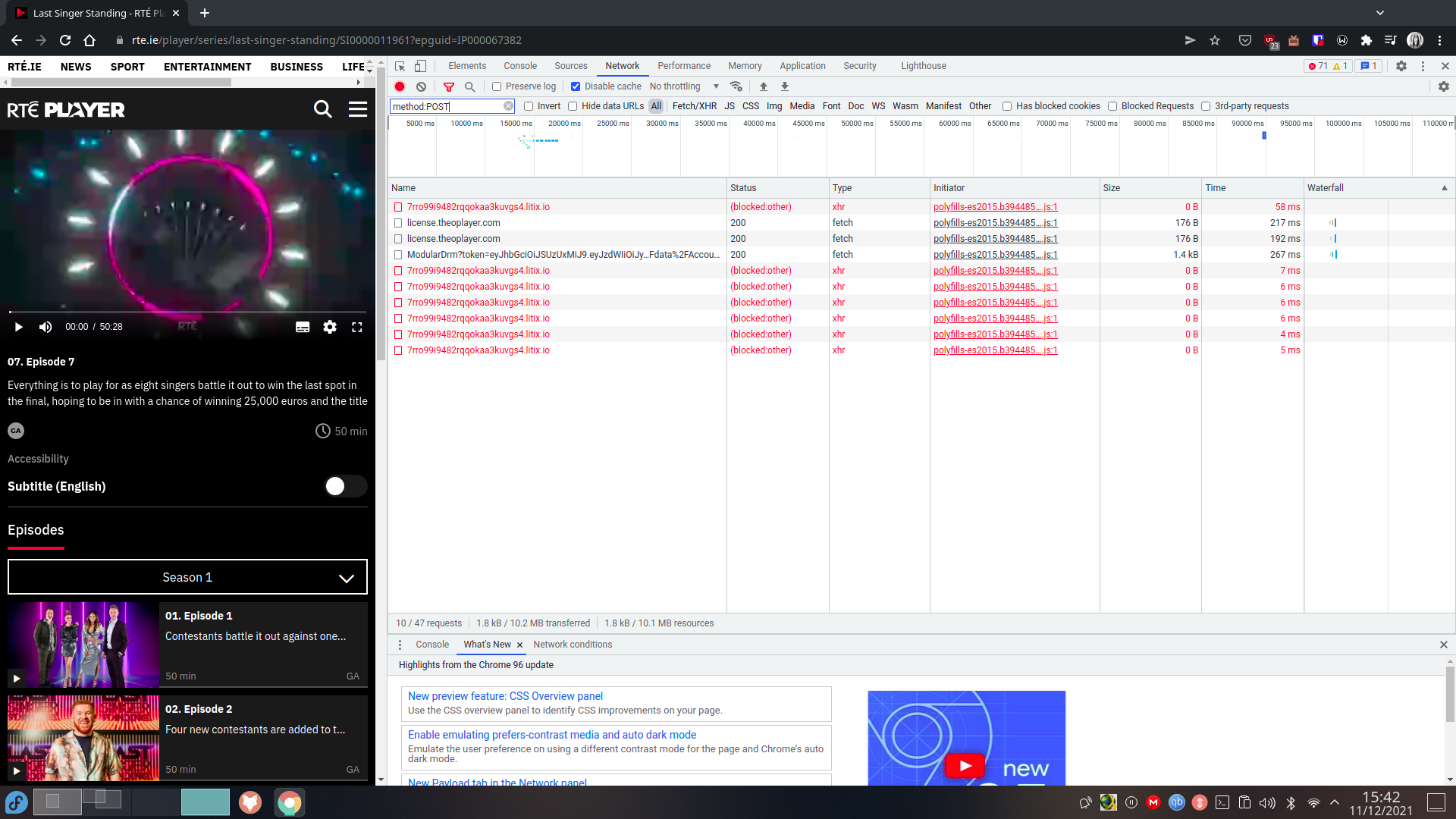Search within network requests
The height and width of the screenshot is (819, 1456).
[470, 86]
